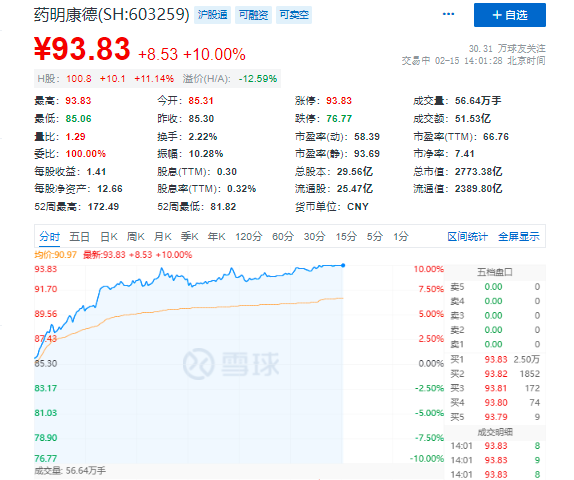Click the 振幅 value 10.28%
The image size is (574, 480).
coord(206,154)
